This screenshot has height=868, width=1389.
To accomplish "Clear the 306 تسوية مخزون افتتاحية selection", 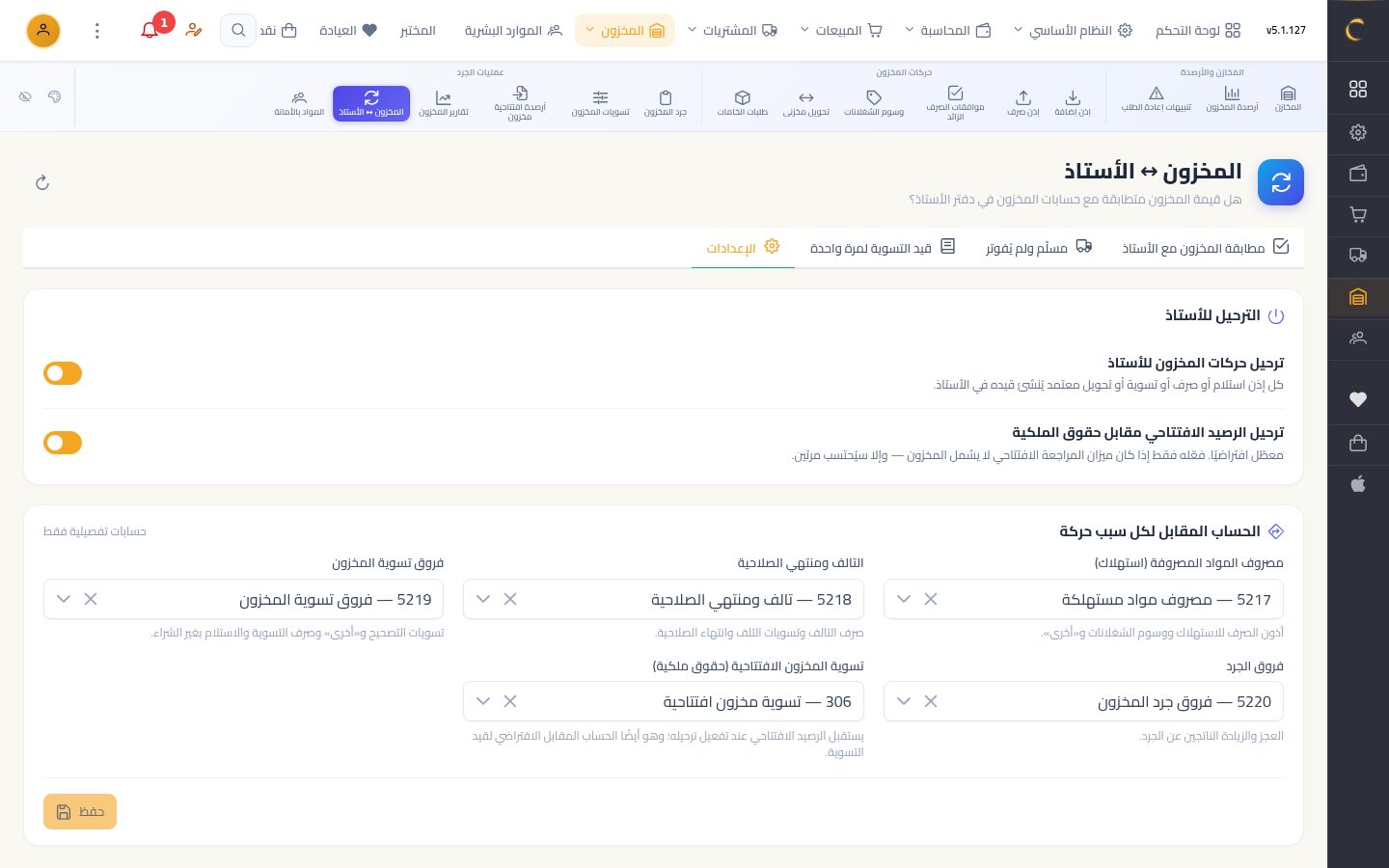I will (x=510, y=701).
